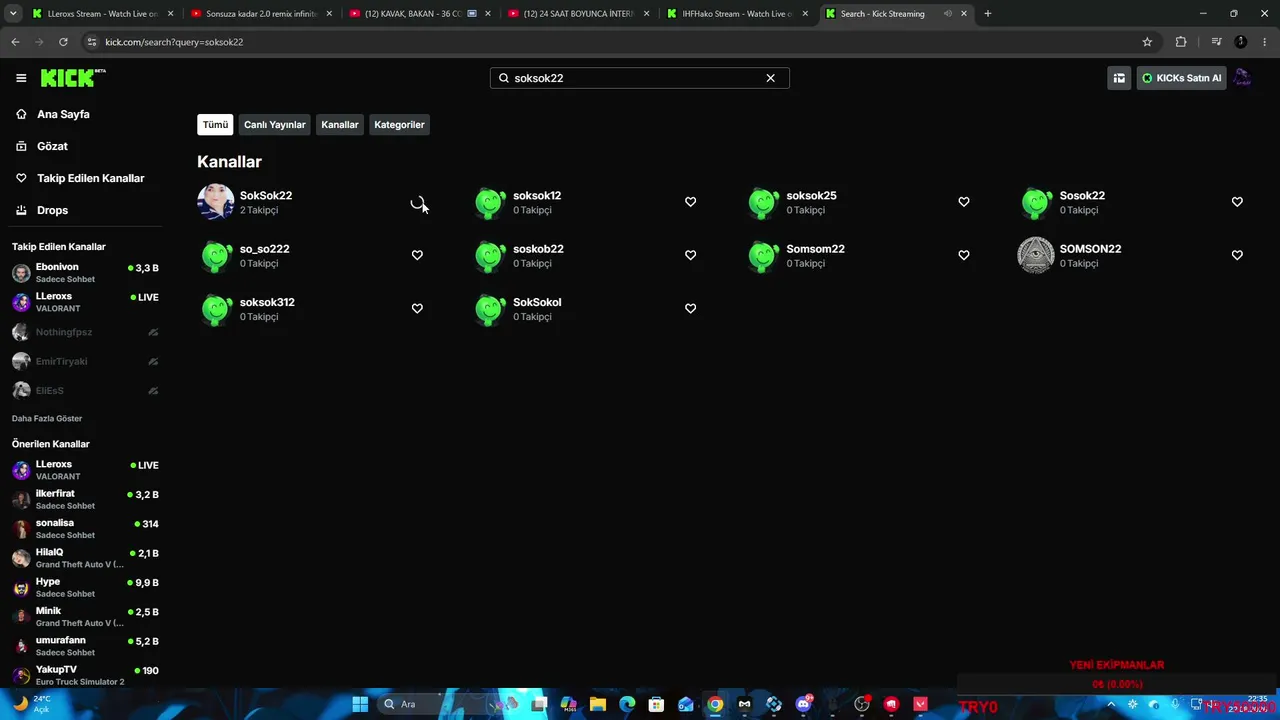Open a new browser tab
Screen dimensions: 1280x720
click(988, 14)
